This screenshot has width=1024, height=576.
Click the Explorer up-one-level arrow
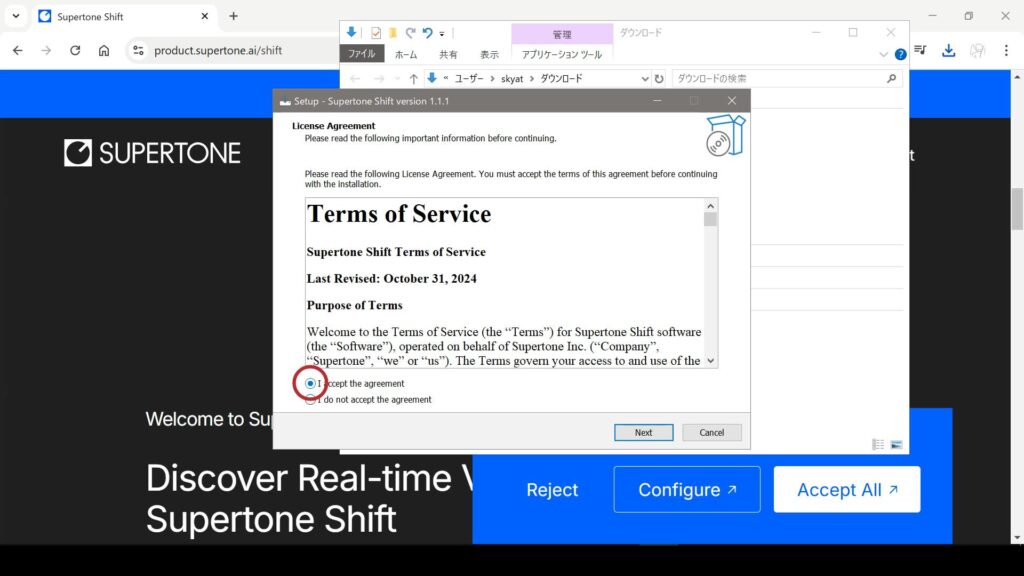(x=413, y=78)
